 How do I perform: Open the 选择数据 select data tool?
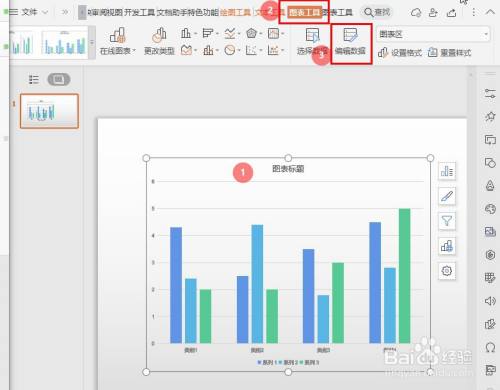pyautogui.click(x=312, y=41)
